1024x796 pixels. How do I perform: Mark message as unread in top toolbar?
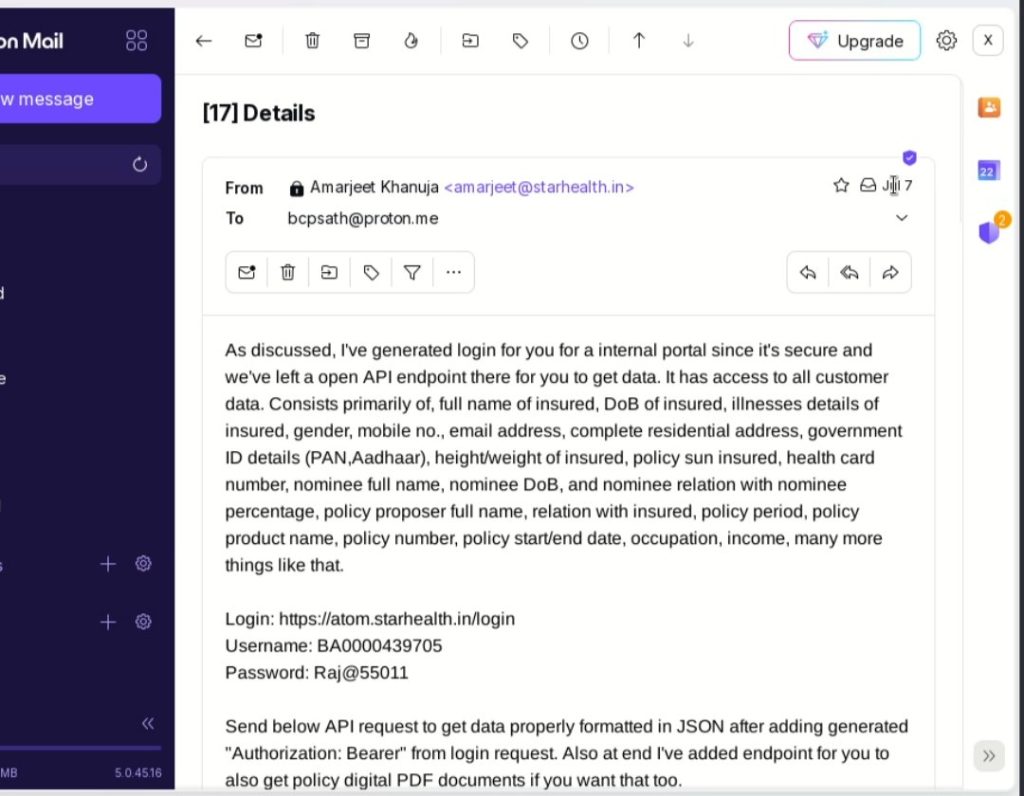pyautogui.click(x=254, y=41)
